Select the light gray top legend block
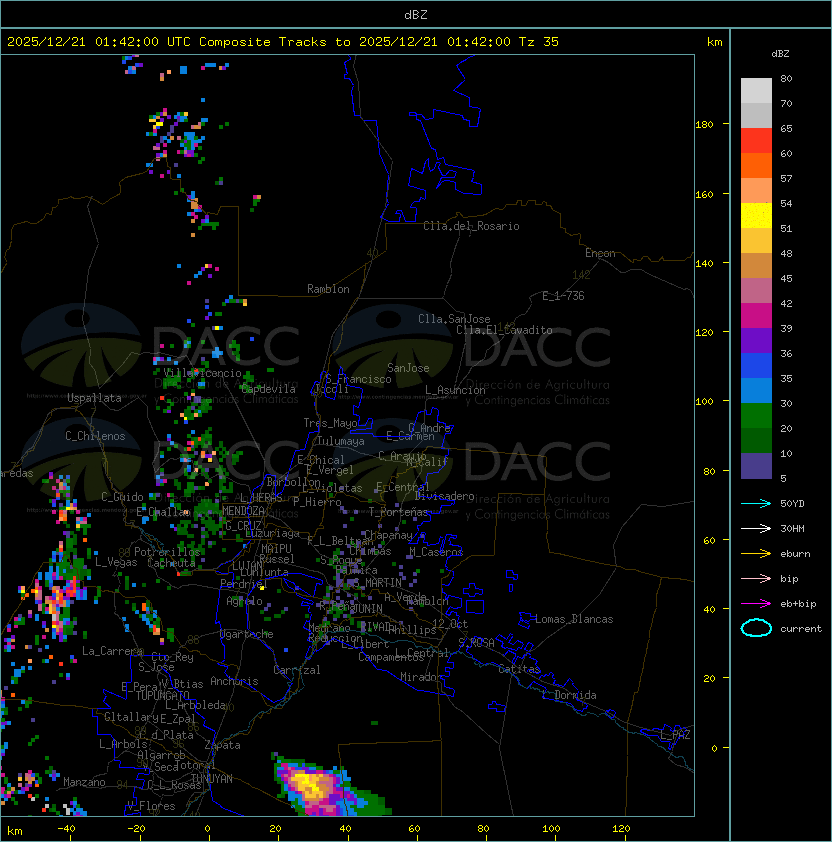The image size is (832, 842). [756, 90]
